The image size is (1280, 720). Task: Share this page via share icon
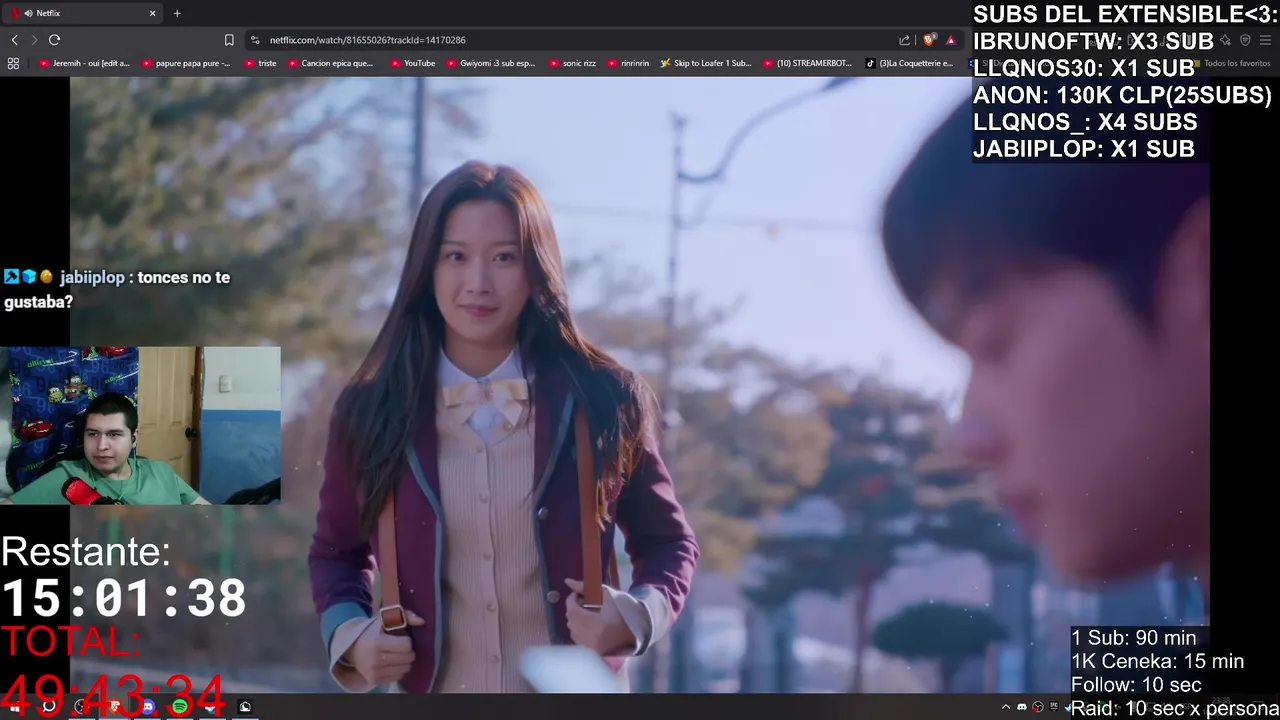(x=904, y=40)
